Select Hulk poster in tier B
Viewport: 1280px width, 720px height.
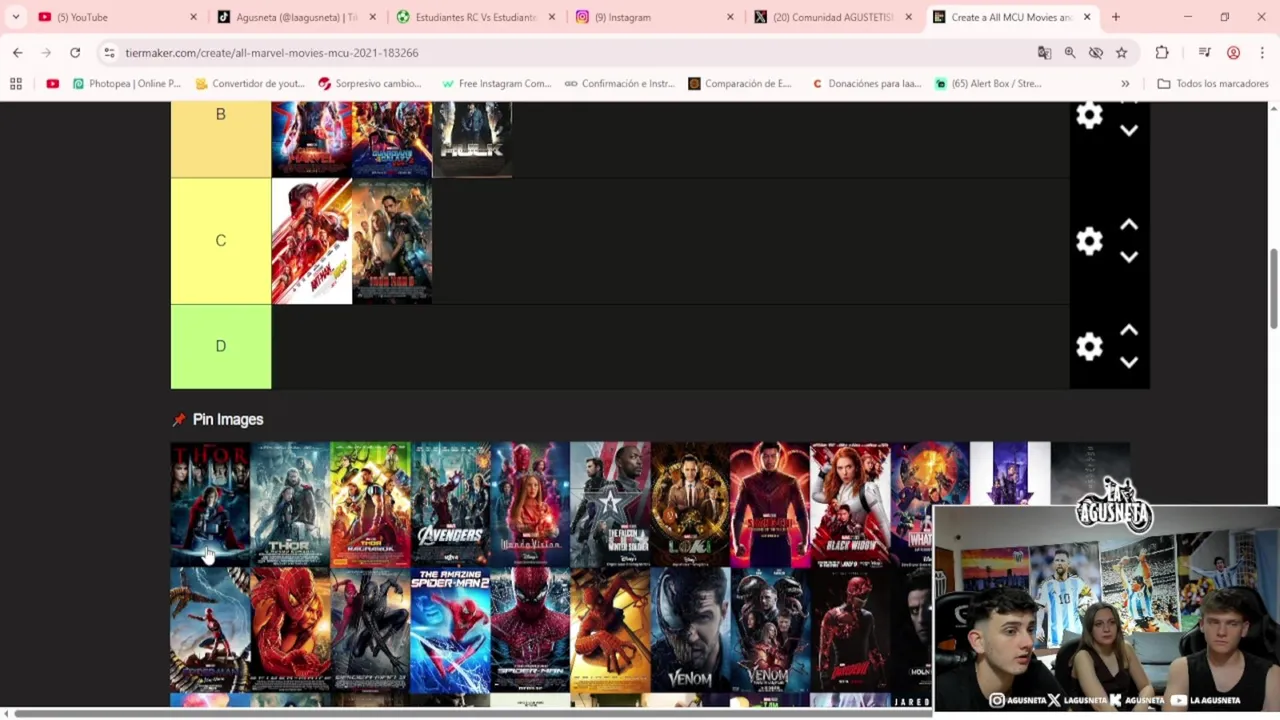coord(472,139)
